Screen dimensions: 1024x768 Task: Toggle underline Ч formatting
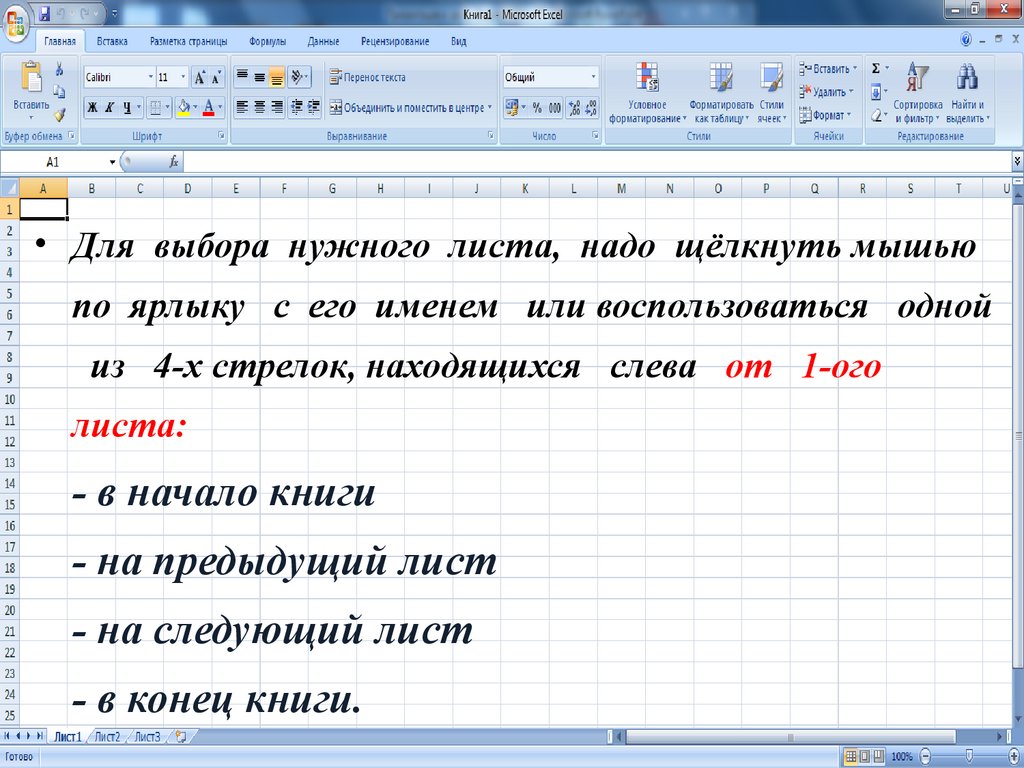click(x=127, y=108)
